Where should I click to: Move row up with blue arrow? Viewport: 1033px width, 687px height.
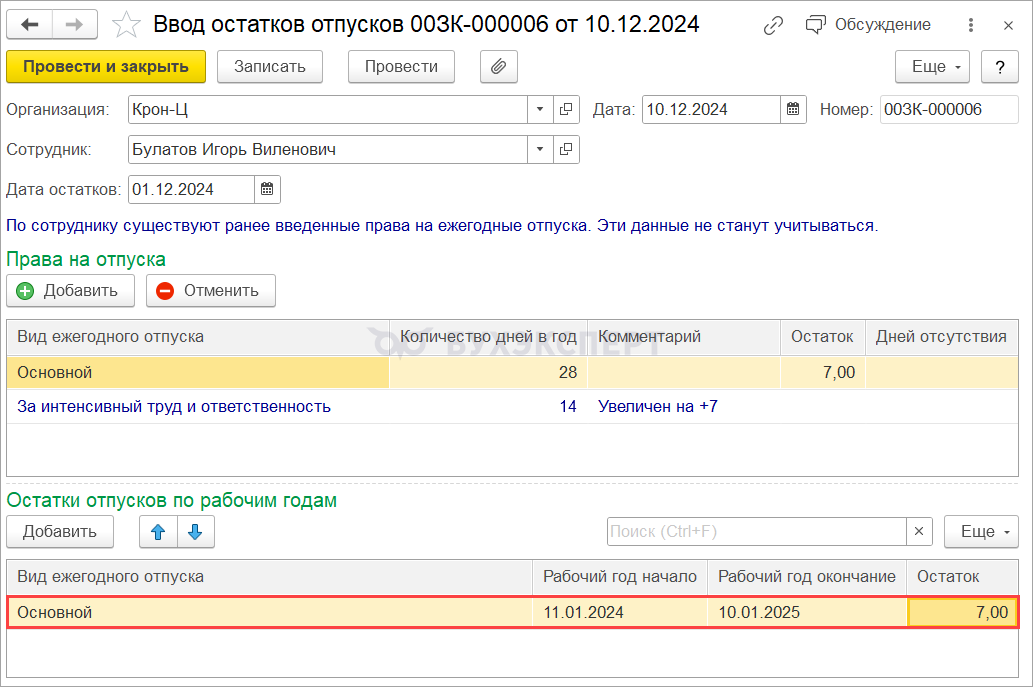coord(158,532)
